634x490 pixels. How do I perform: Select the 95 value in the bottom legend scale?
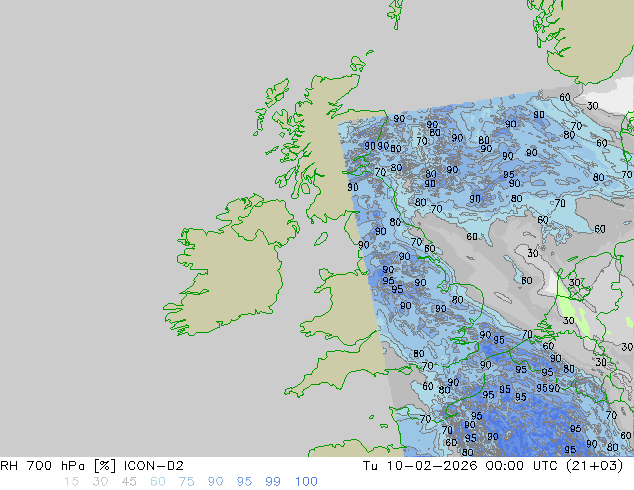click(244, 482)
